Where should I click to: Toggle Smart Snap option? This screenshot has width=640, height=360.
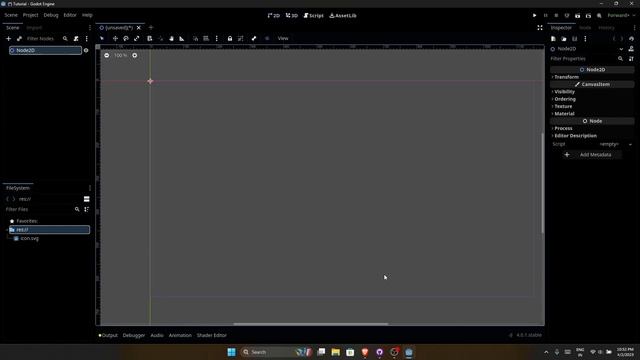click(196, 38)
